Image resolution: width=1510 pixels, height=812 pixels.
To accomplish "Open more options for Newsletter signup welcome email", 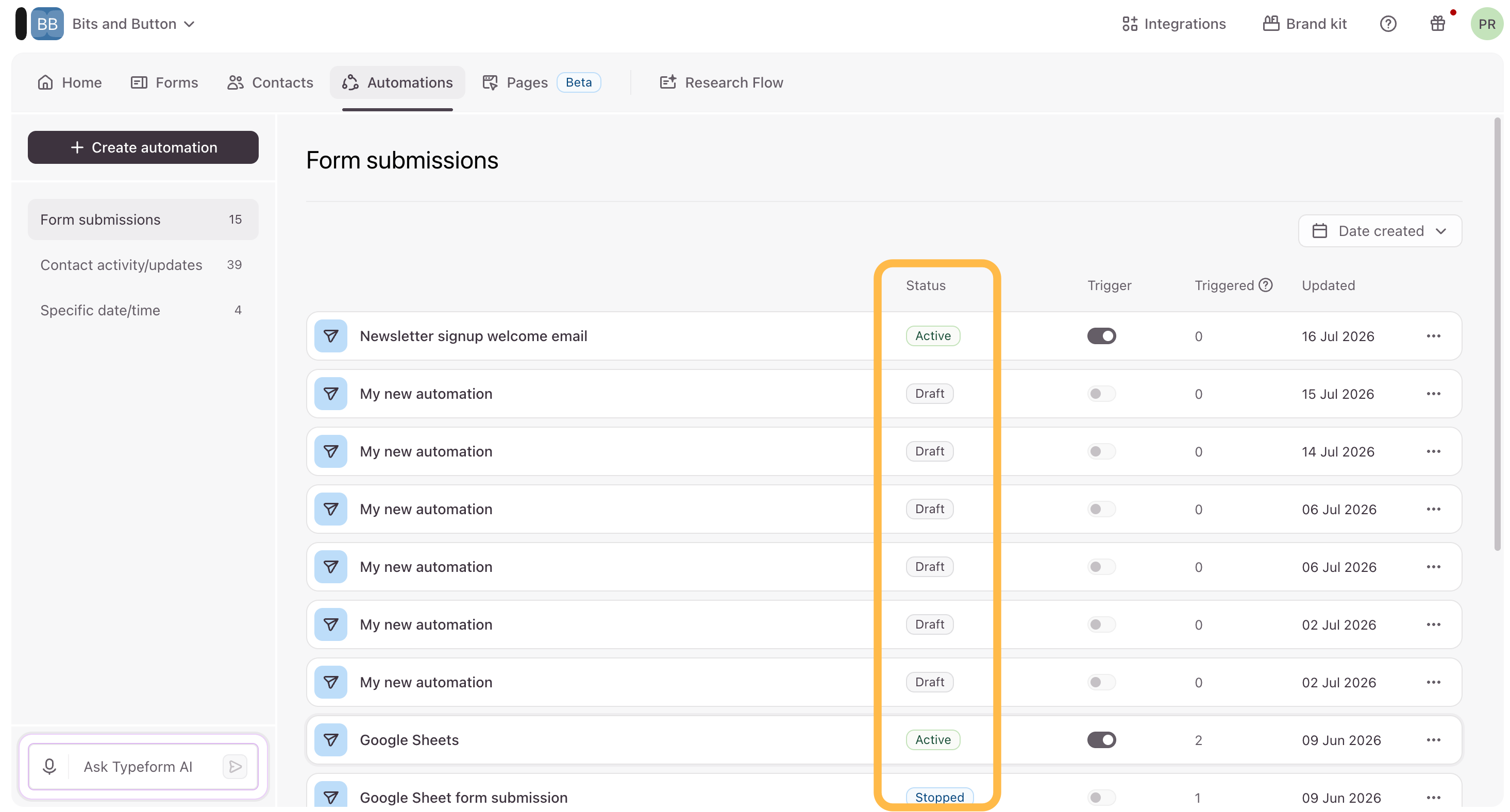I will point(1434,336).
